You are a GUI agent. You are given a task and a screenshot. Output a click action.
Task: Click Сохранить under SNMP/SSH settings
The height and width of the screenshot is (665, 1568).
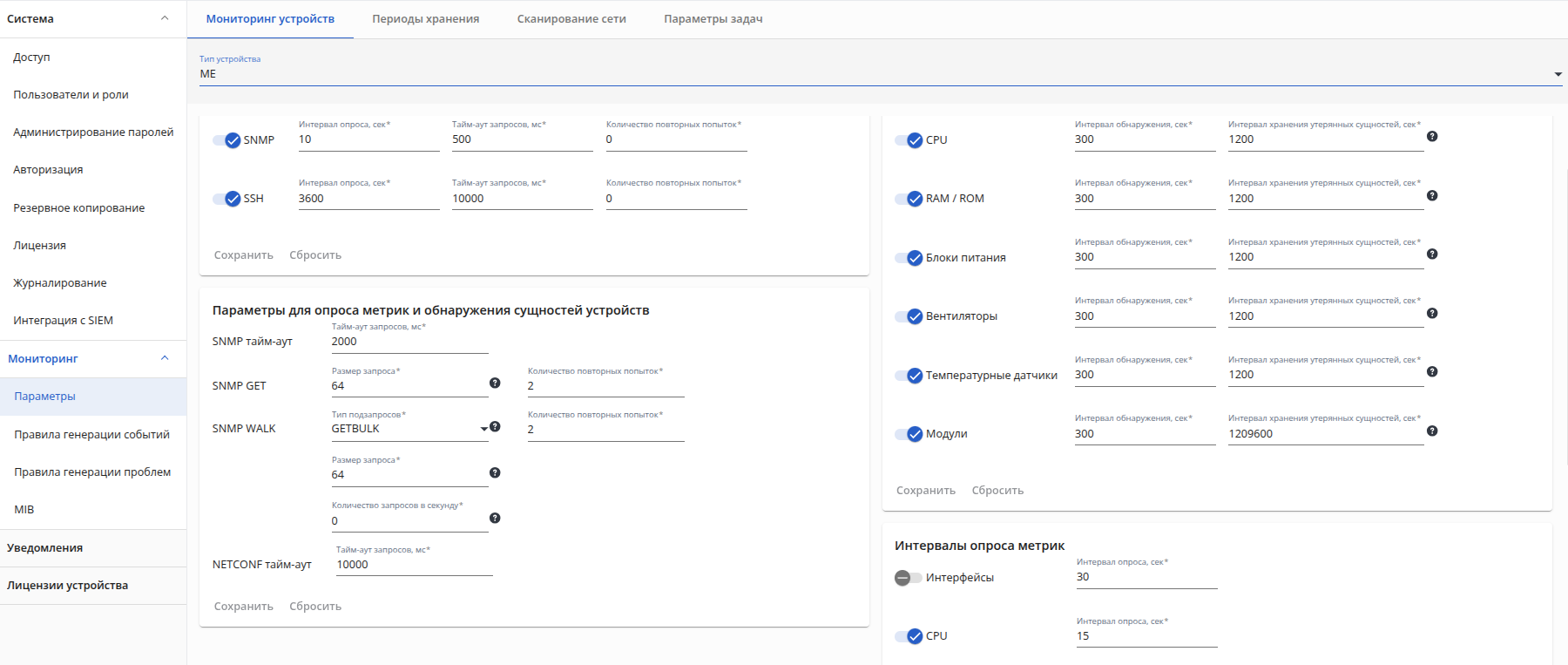click(x=244, y=255)
